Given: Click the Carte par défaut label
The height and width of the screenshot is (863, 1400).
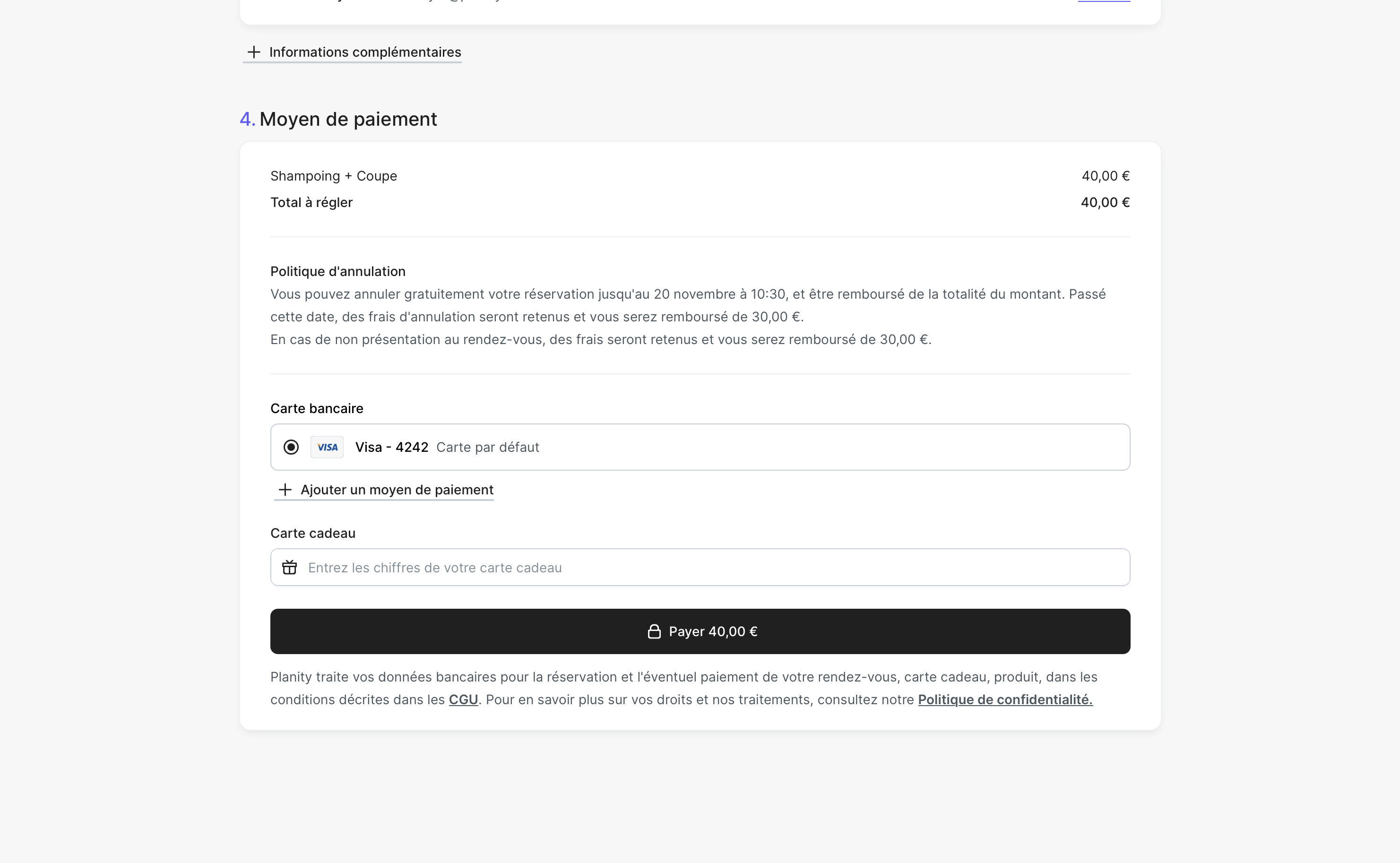Looking at the screenshot, I should point(487,447).
